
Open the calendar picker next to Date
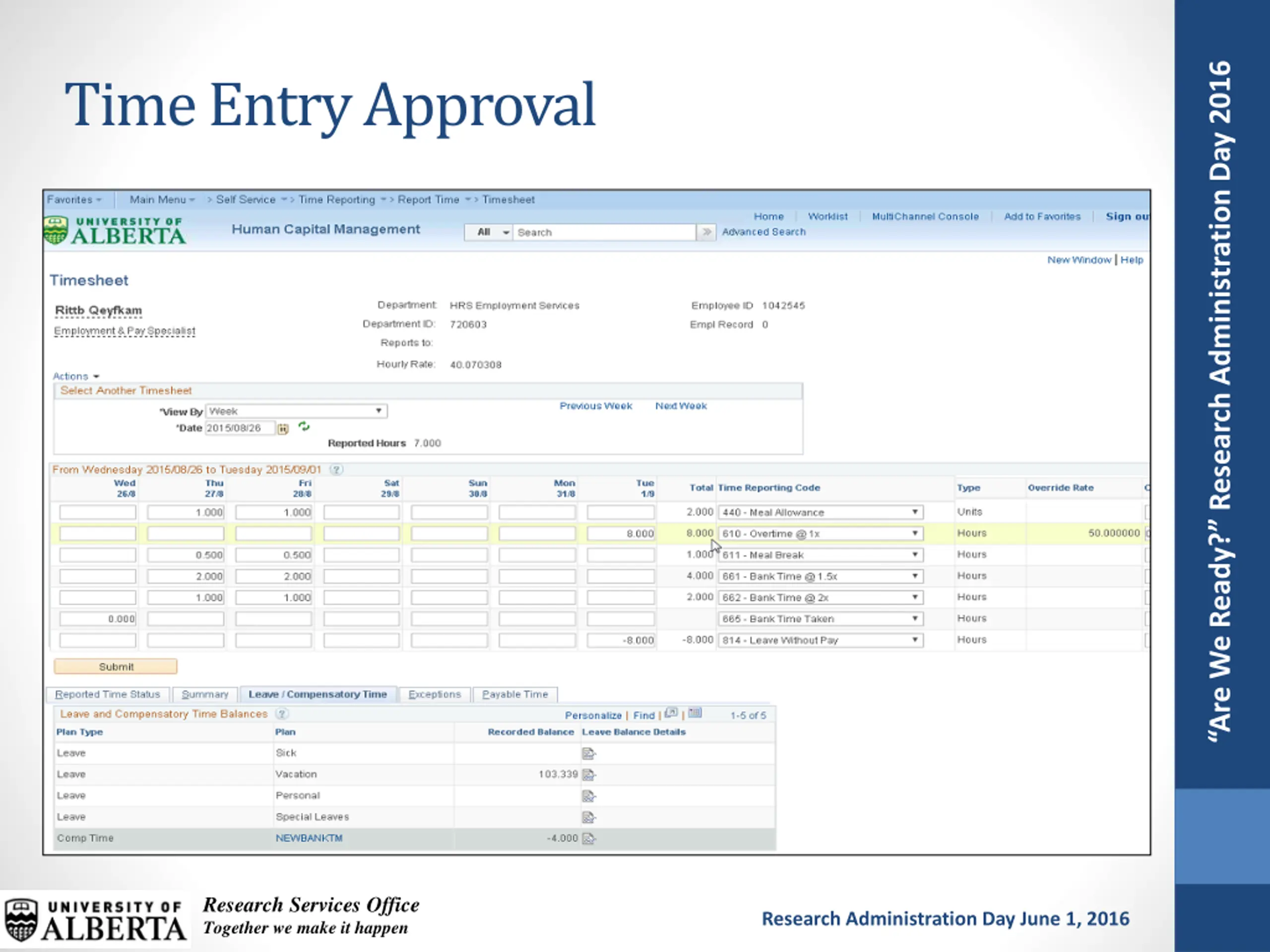(283, 429)
